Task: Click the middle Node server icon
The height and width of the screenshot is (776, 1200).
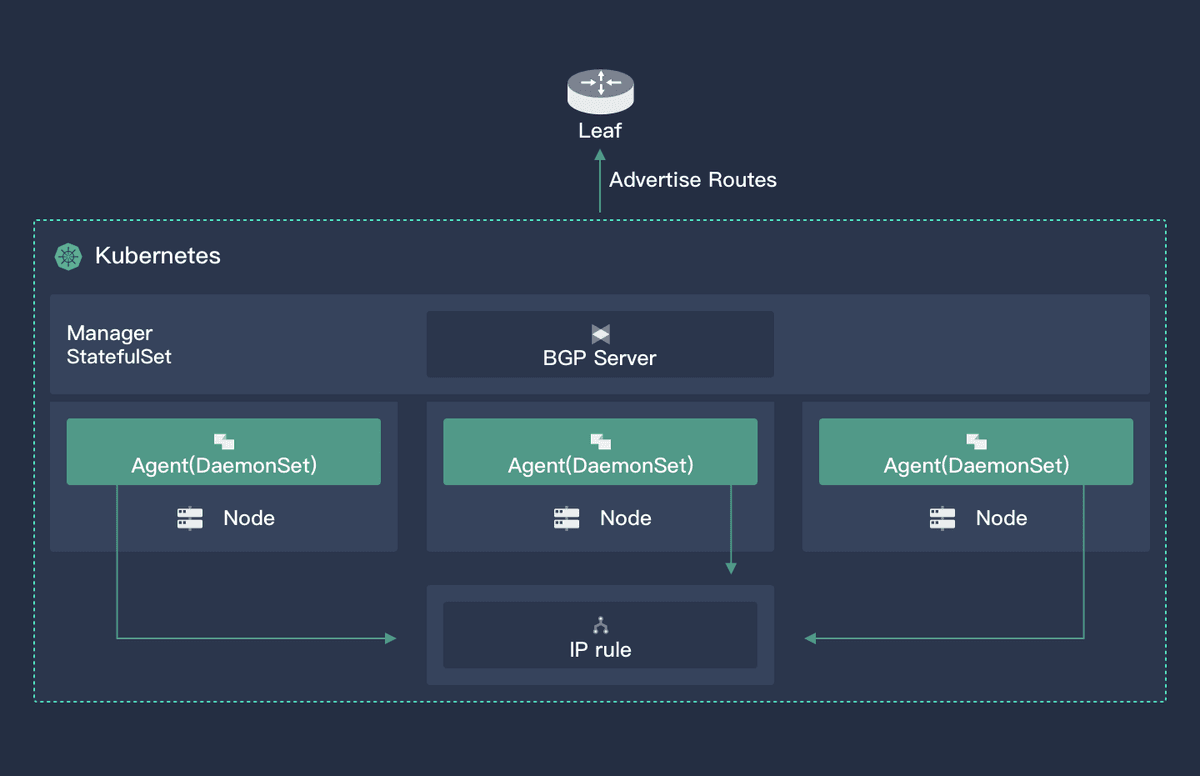Action: 566,518
